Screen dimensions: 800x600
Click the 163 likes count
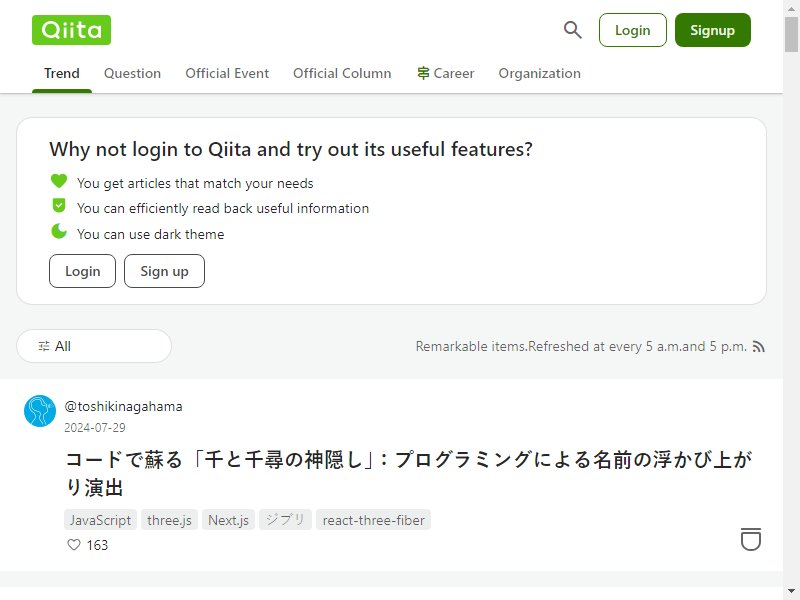[97, 545]
